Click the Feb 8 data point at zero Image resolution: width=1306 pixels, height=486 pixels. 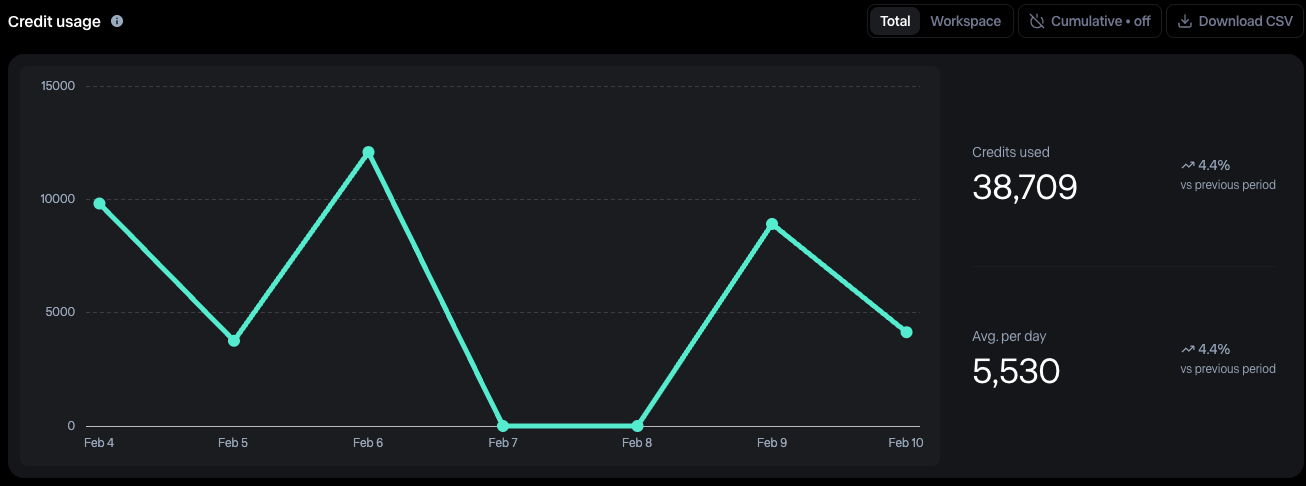click(637, 426)
